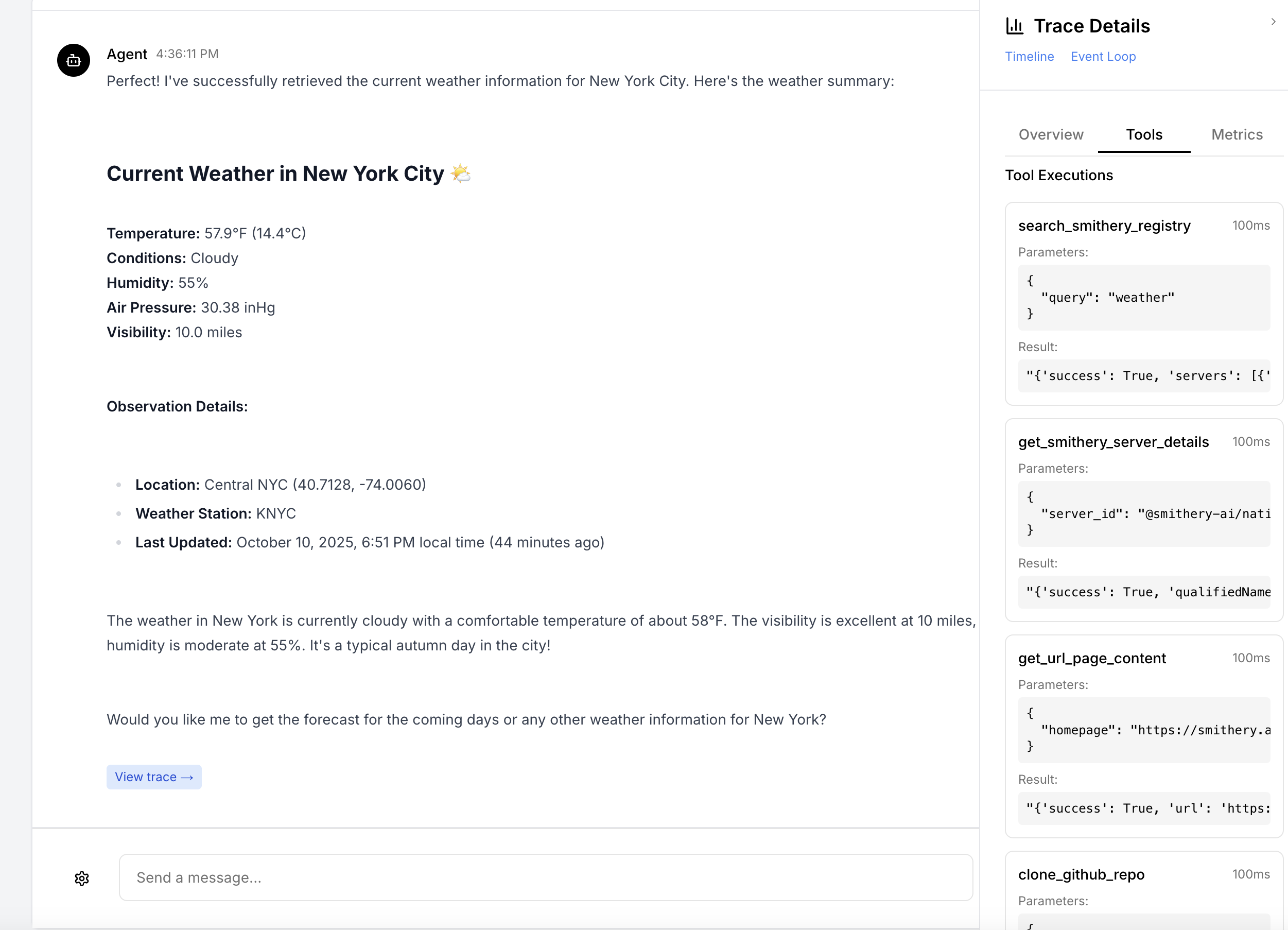Viewport: 1288px width, 930px height.
Task: Collapse trace panel using chevron arrow
Action: coord(1273,22)
